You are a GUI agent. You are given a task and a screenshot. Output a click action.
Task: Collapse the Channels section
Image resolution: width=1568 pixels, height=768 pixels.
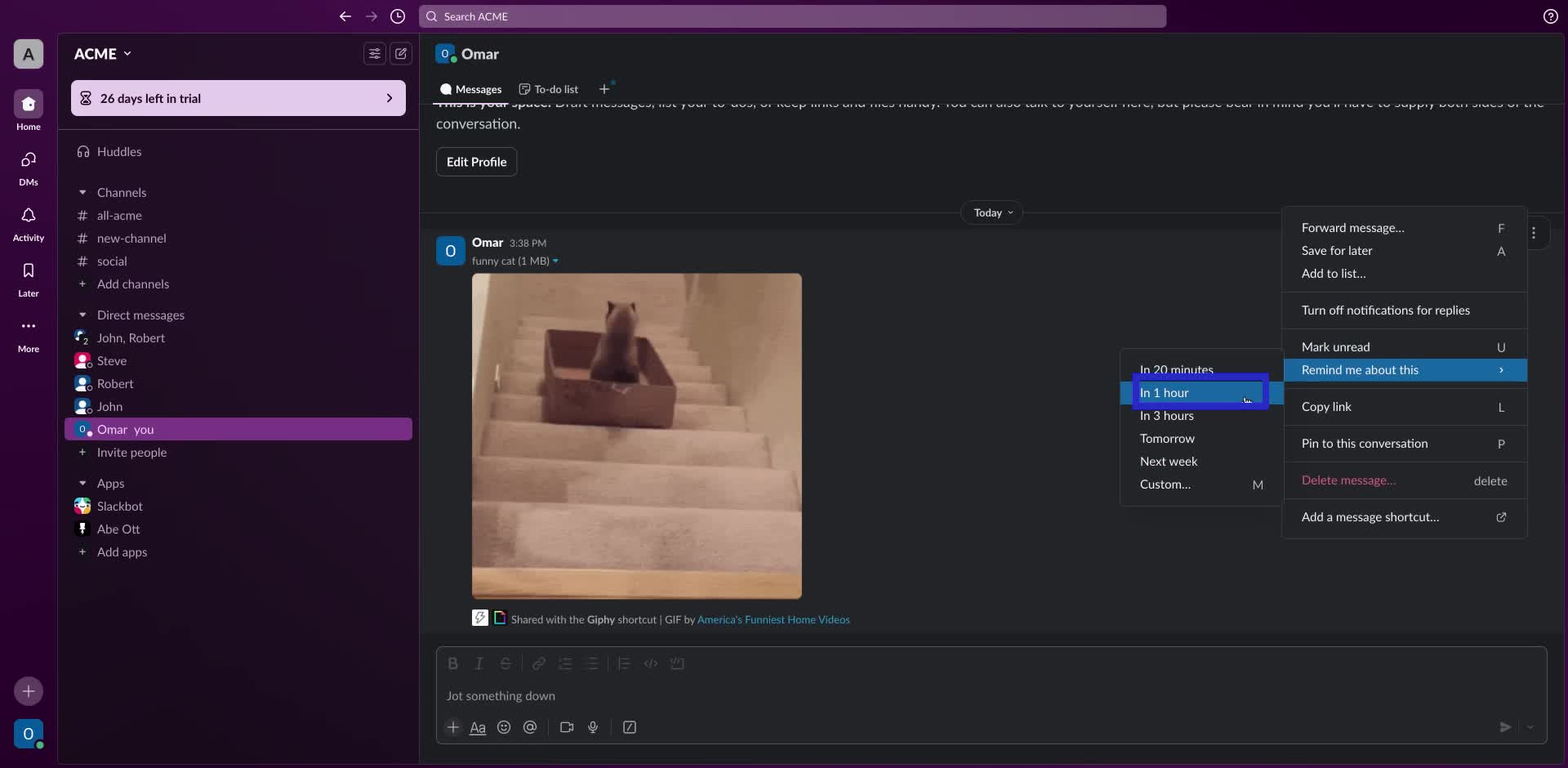(82, 192)
